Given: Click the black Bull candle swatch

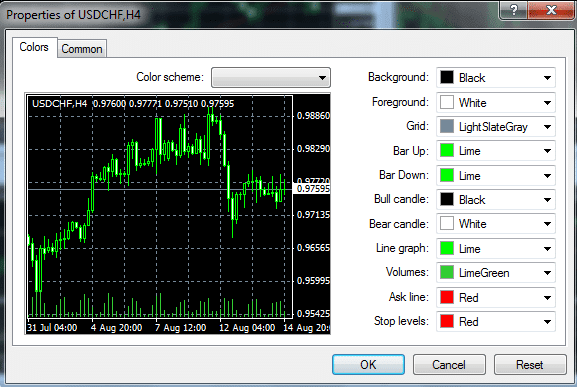Looking at the screenshot, I should (x=447, y=199).
